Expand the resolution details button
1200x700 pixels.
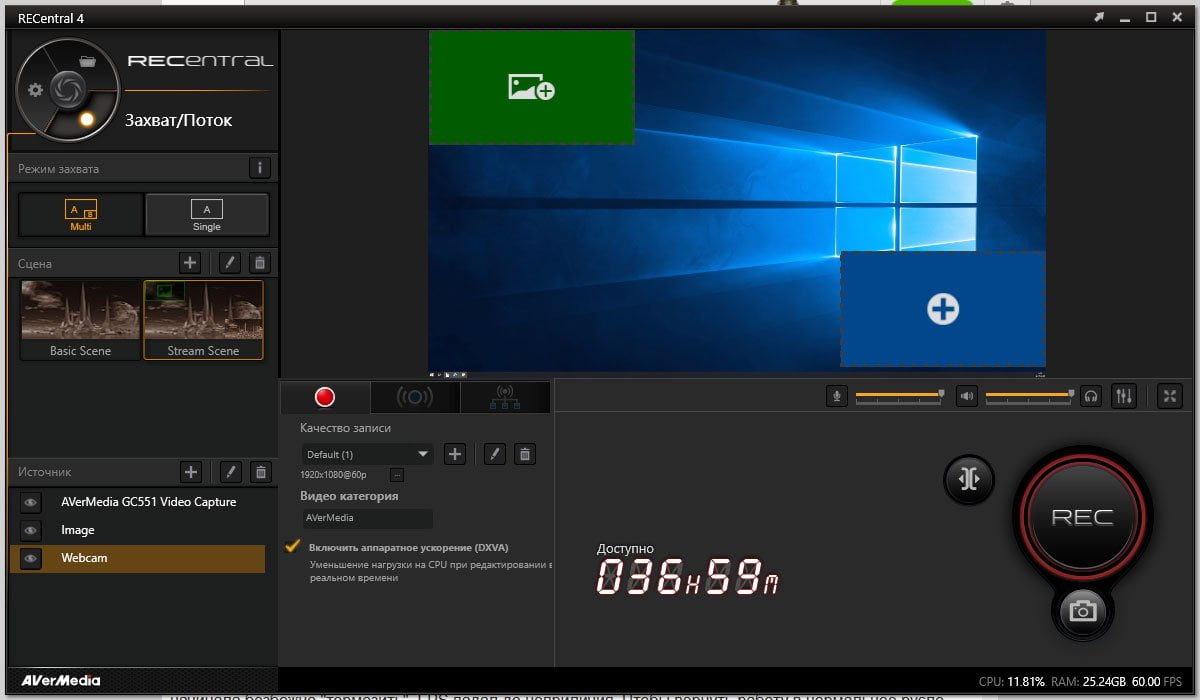click(397, 475)
